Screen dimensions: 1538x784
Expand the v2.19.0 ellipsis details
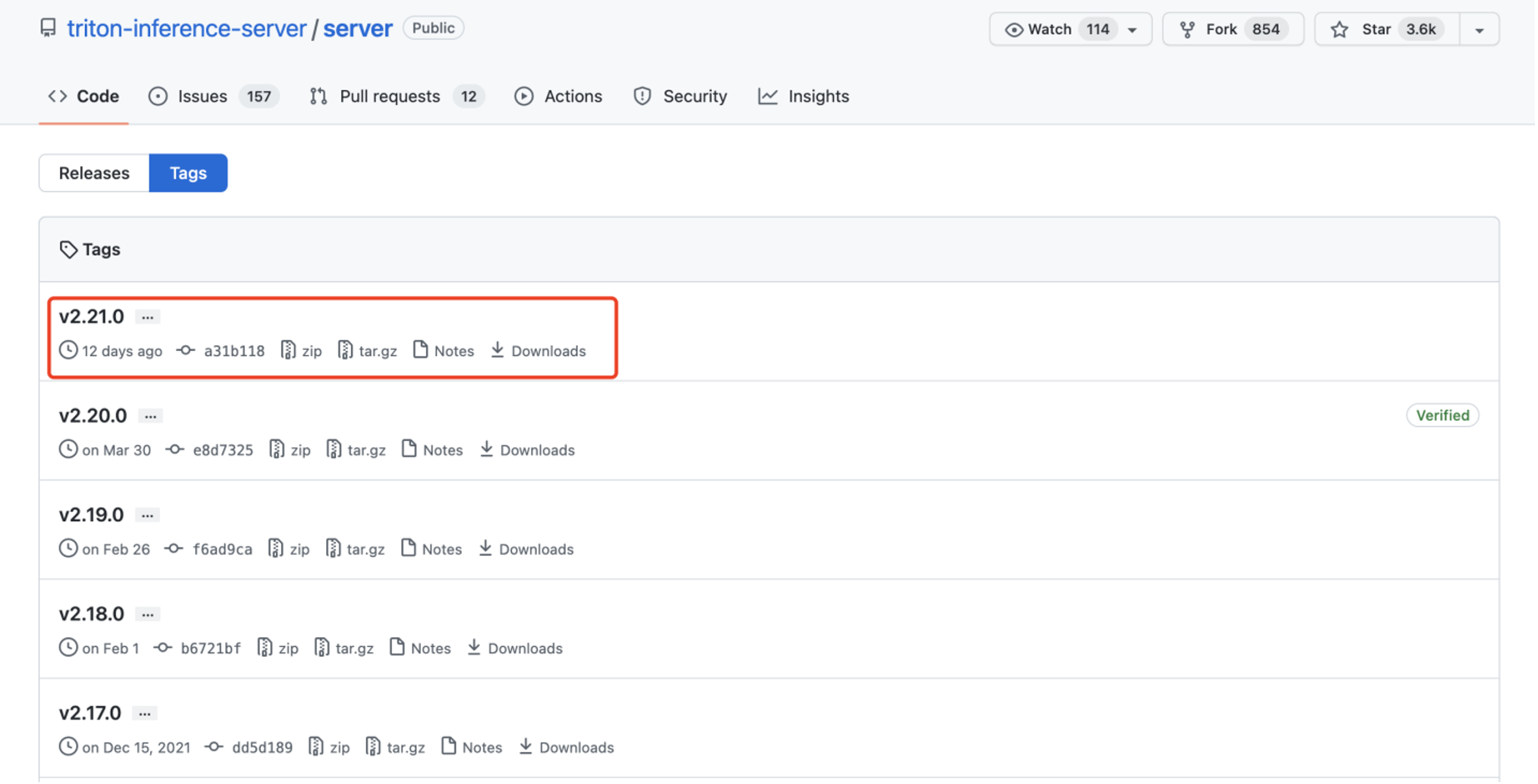(148, 515)
